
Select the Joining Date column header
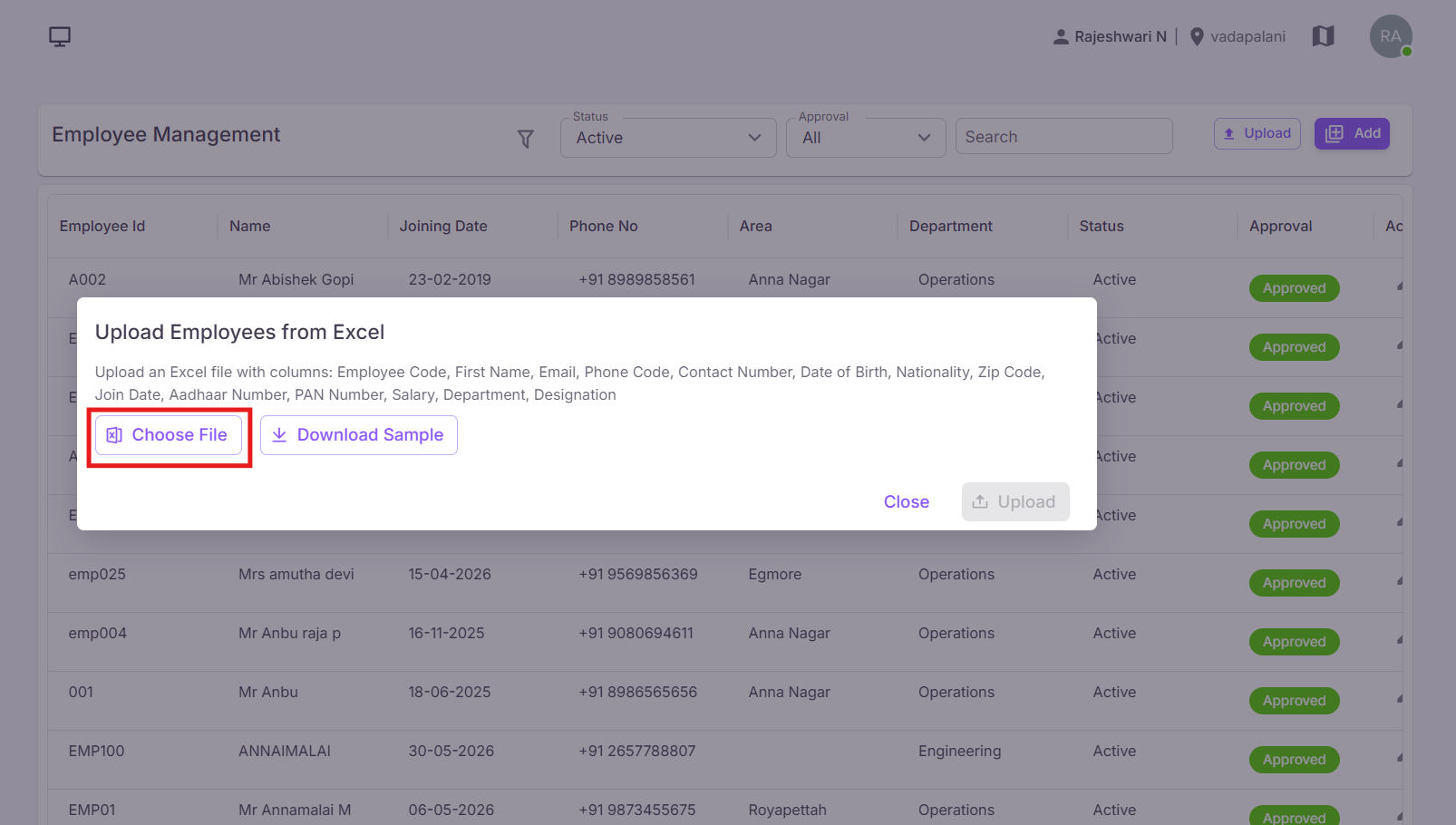[443, 227]
